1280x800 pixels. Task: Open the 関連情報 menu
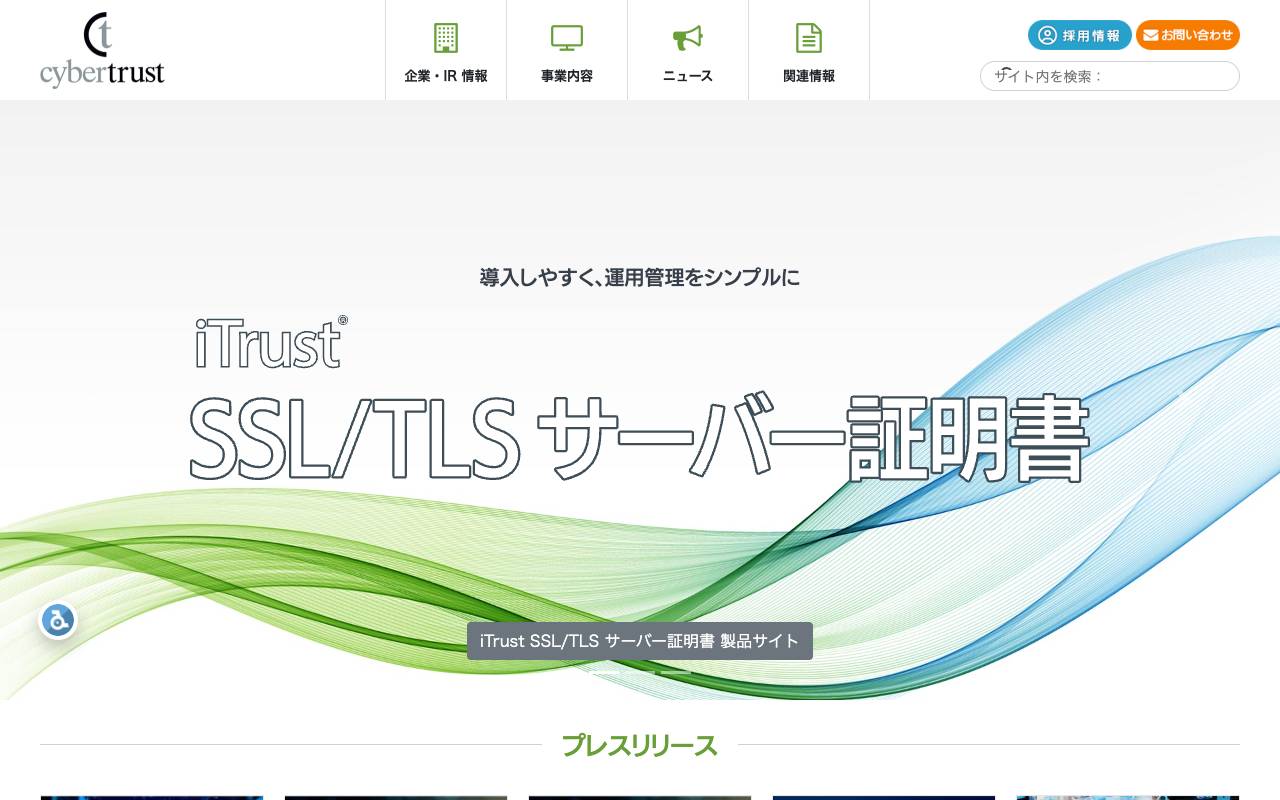point(809,76)
